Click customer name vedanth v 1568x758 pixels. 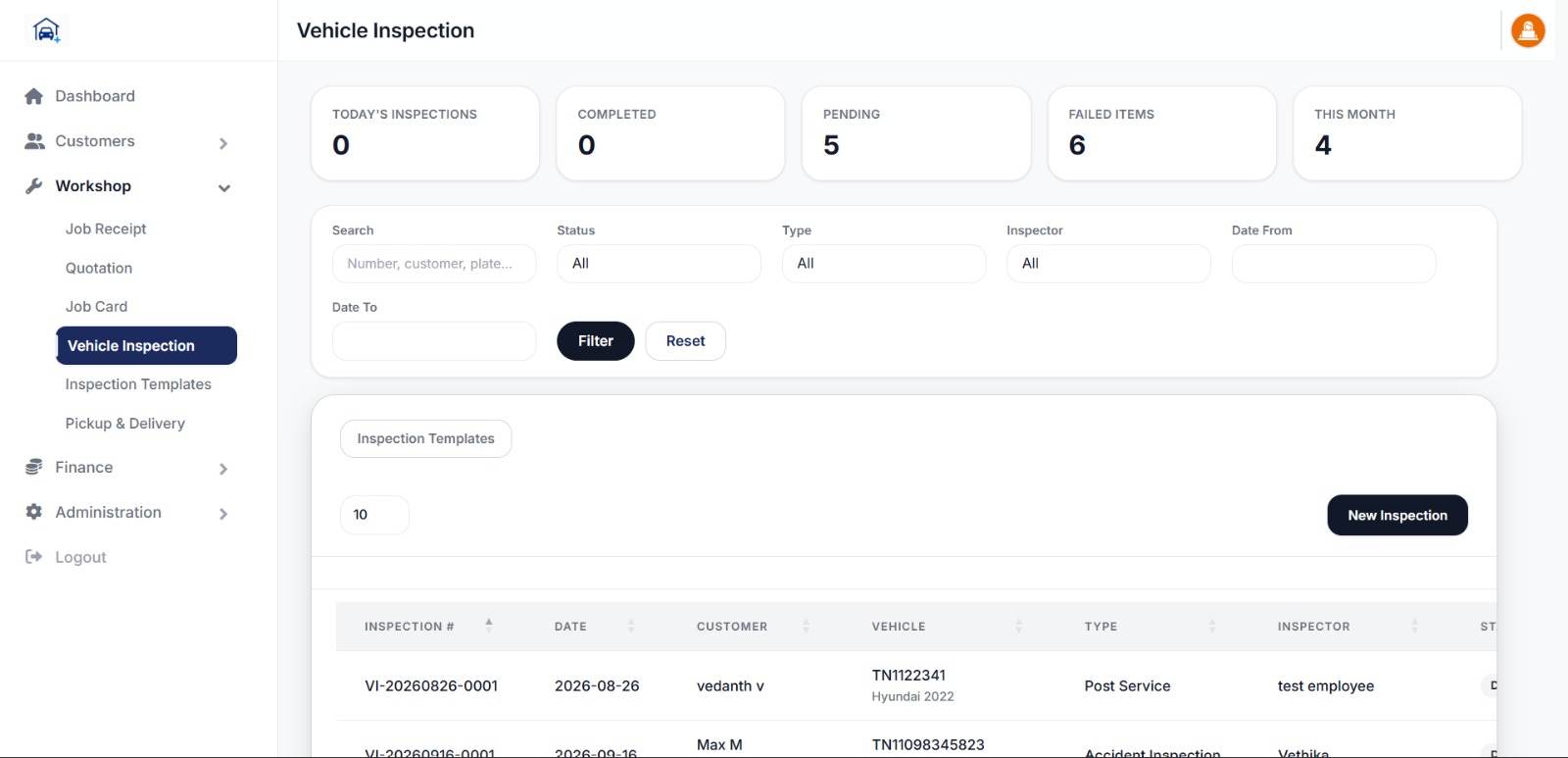(730, 686)
